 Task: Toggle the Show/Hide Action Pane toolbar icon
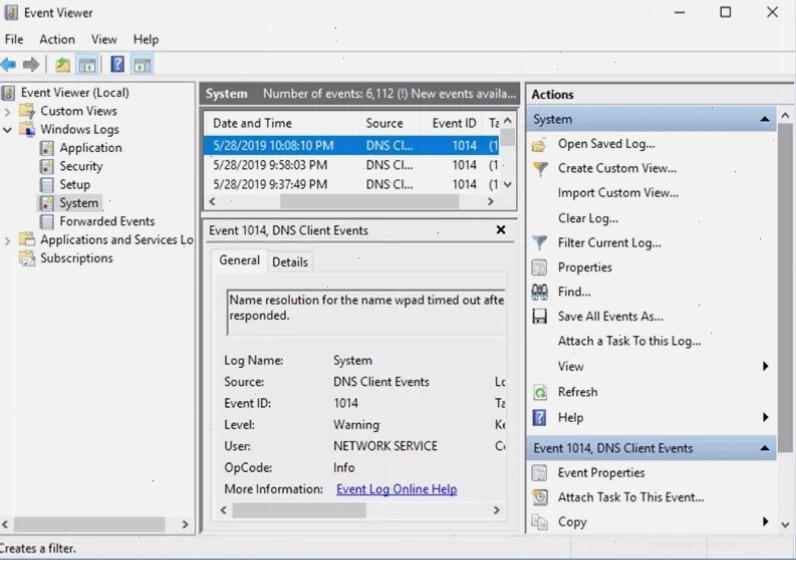click(x=142, y=64)
